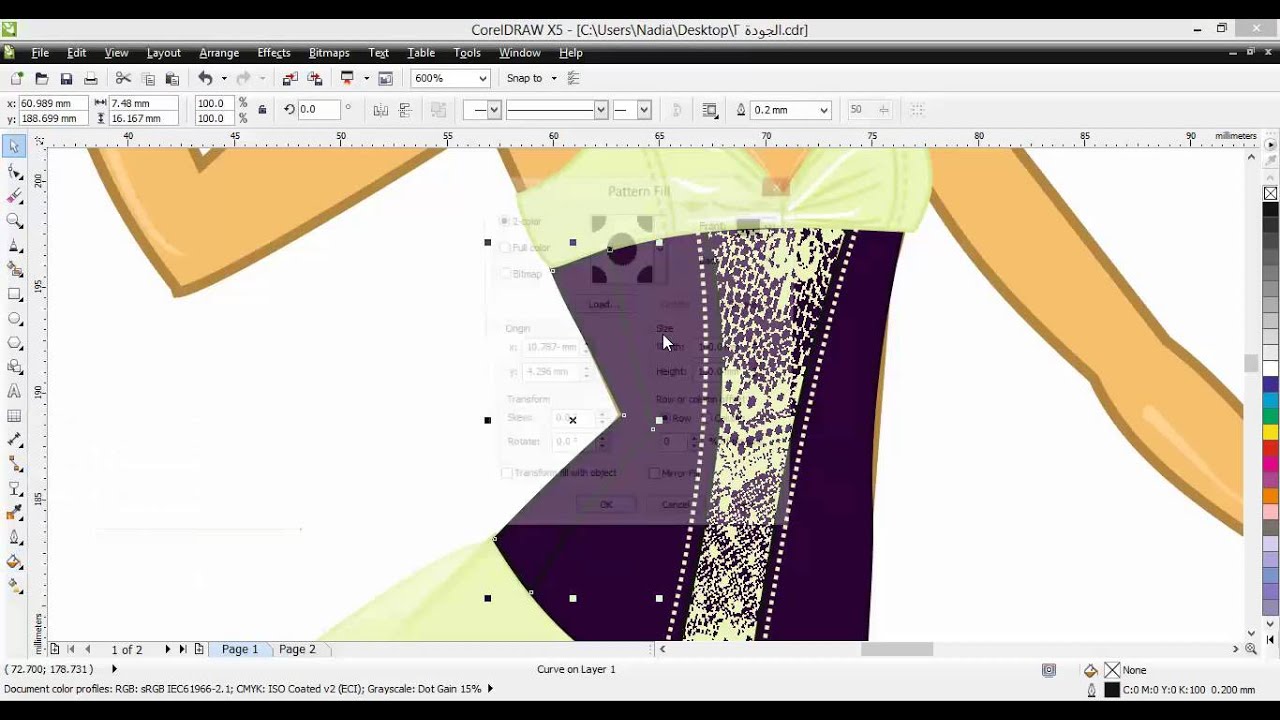
Task: Cut selection with the scissors icon
Action: click(123, 78)
